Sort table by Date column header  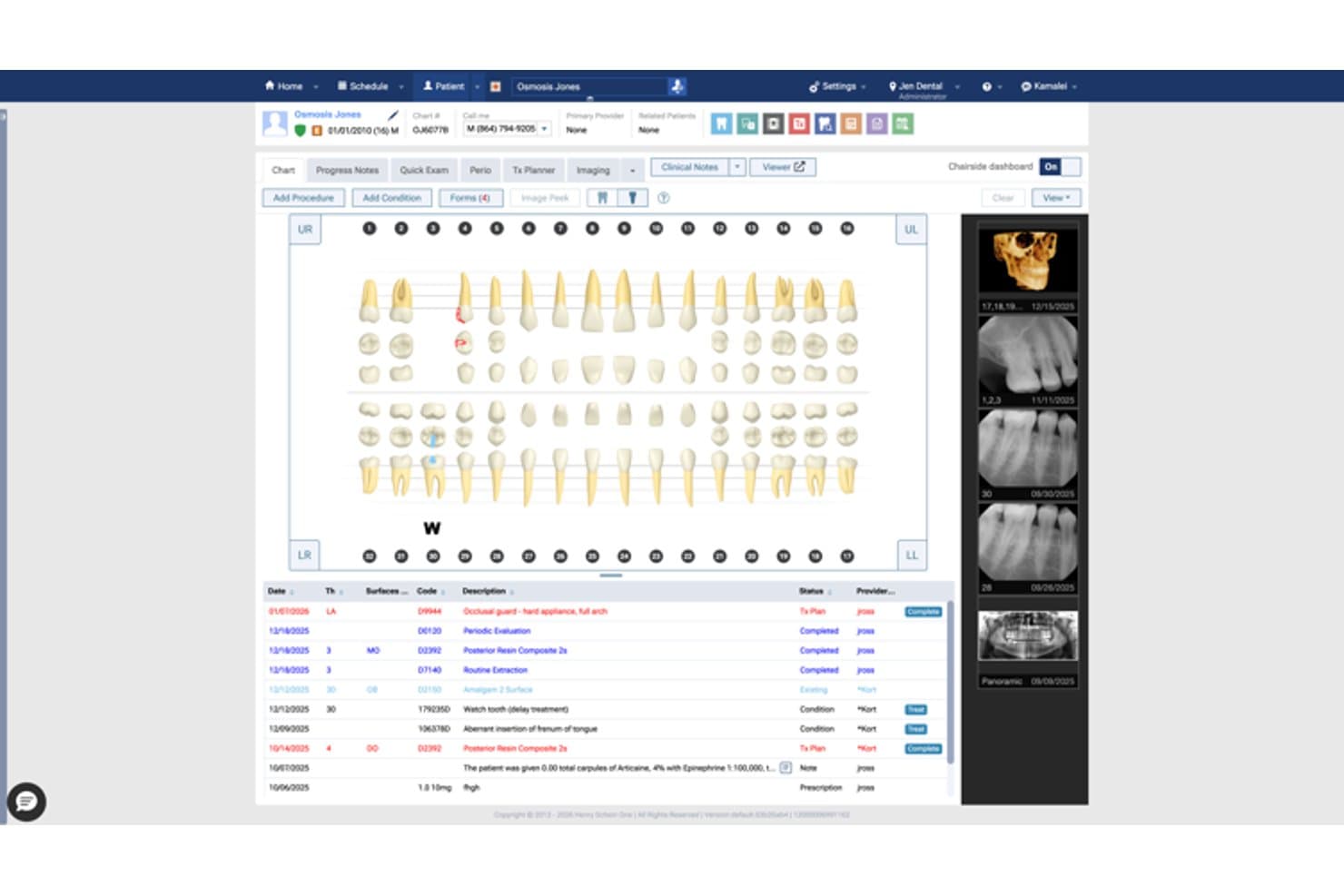point(277,591)
